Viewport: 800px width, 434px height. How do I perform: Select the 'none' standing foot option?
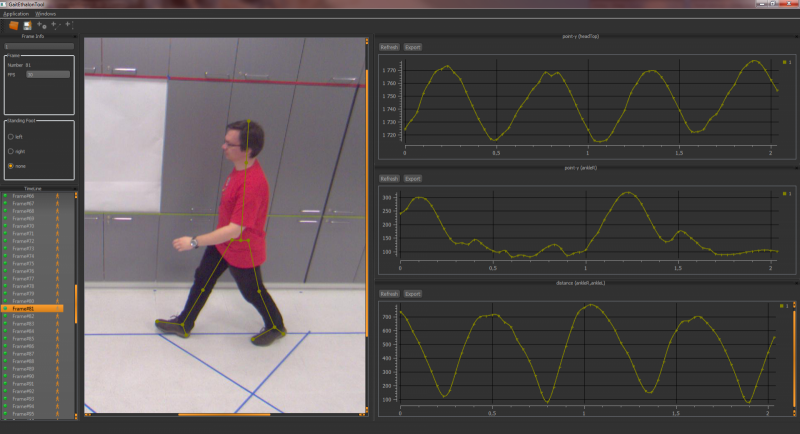pos(11,165)
